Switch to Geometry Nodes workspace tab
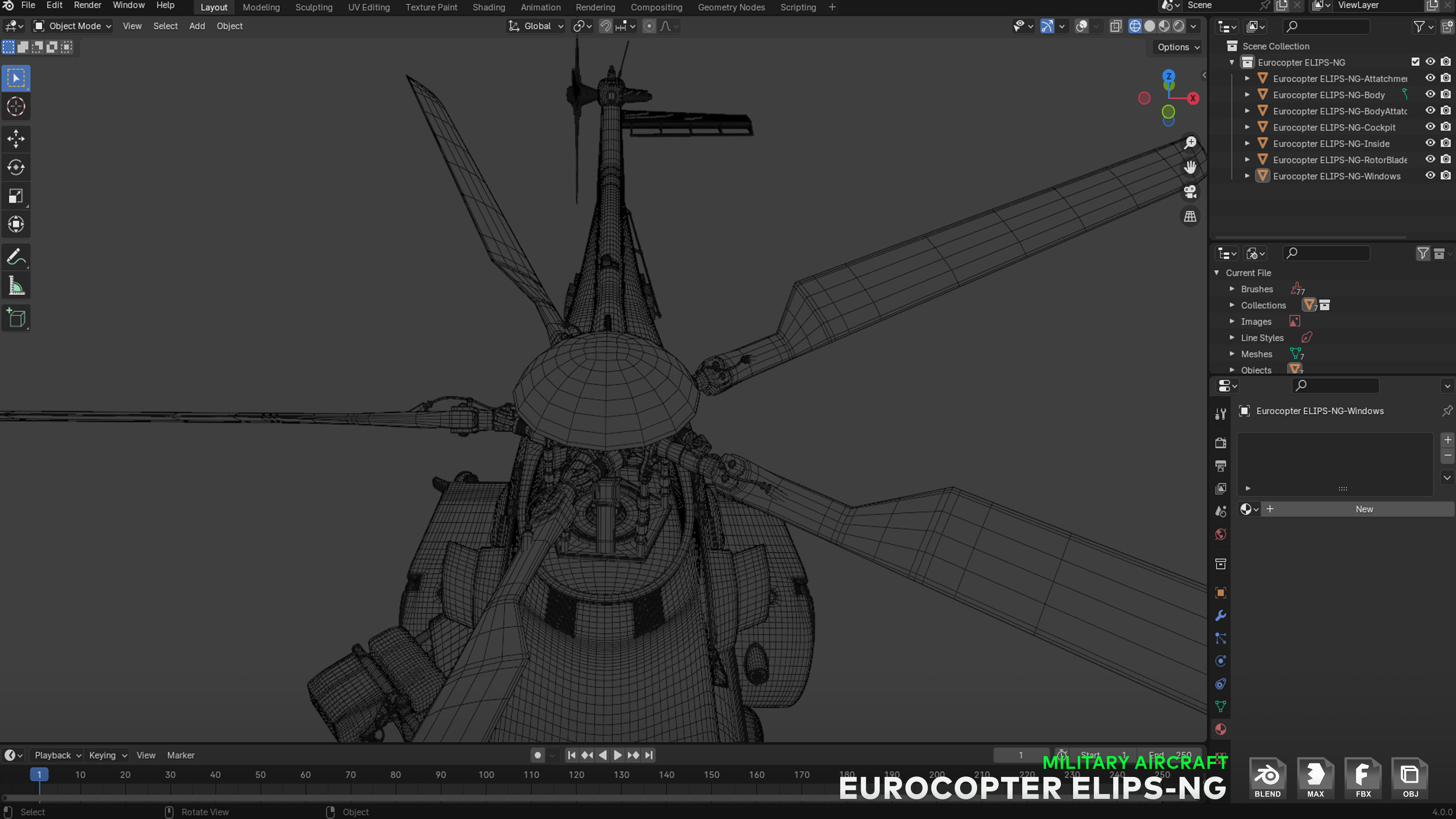The width and height of the screenshot is (1456, 819). (x=731, y=7)
